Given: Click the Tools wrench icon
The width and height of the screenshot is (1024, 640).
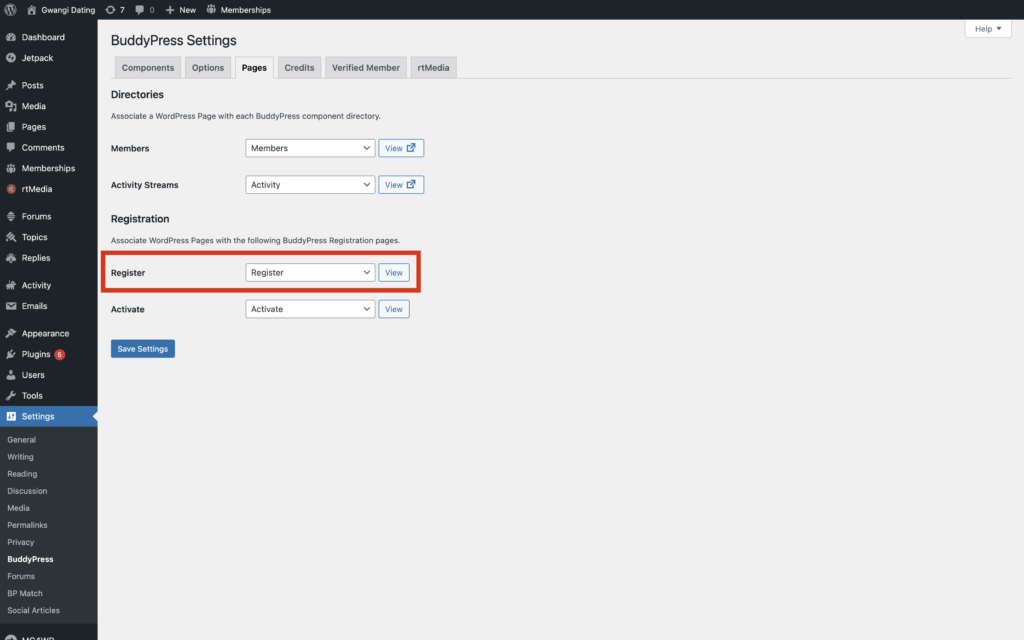Looking at the screenshot, I should click(x=11, y=396).
